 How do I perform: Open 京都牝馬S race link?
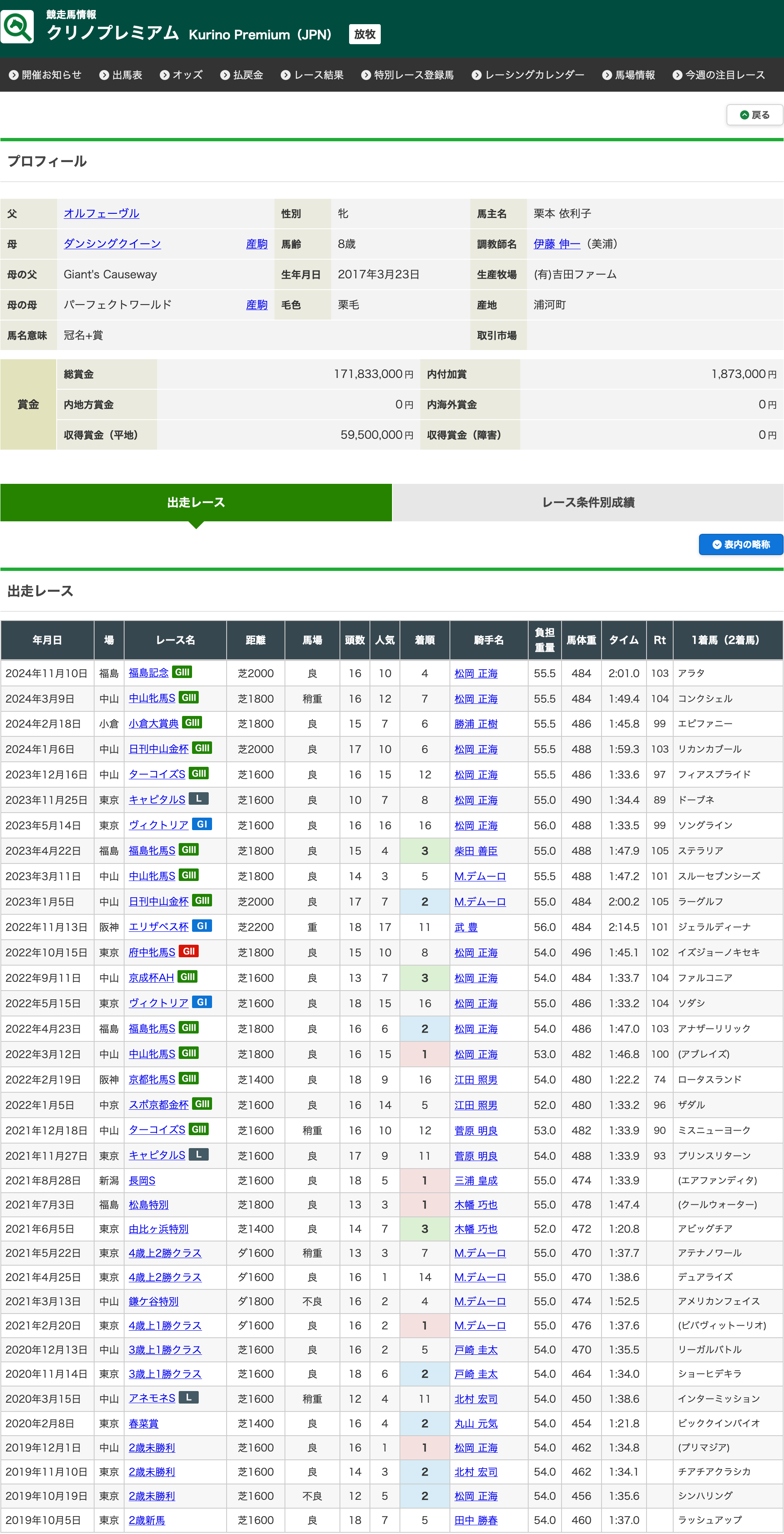pyautogui.click(x=152, y=1079)
